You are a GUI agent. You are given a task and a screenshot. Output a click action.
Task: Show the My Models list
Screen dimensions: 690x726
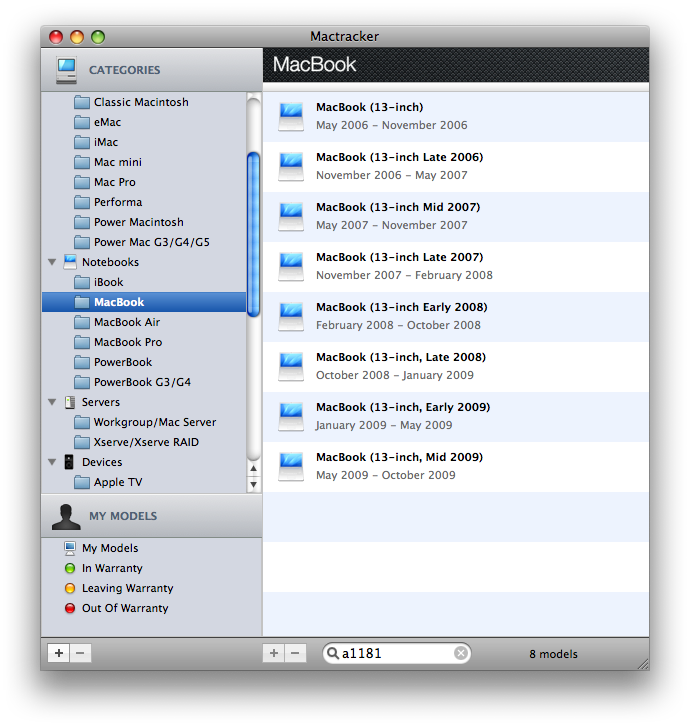click(x=152, y=548)
